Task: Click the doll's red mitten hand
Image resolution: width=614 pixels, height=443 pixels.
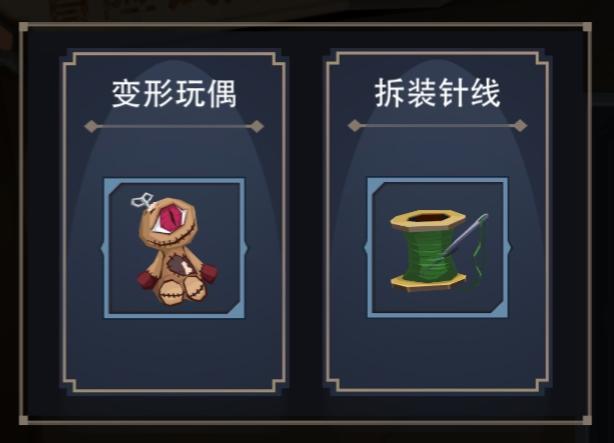Action: point(146,279)
